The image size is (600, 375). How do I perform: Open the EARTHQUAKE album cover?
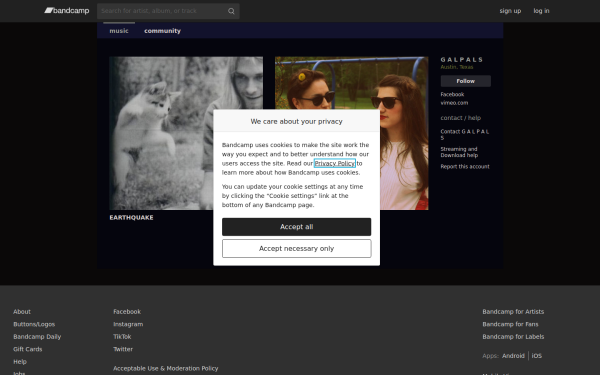(x=186, y=133)
